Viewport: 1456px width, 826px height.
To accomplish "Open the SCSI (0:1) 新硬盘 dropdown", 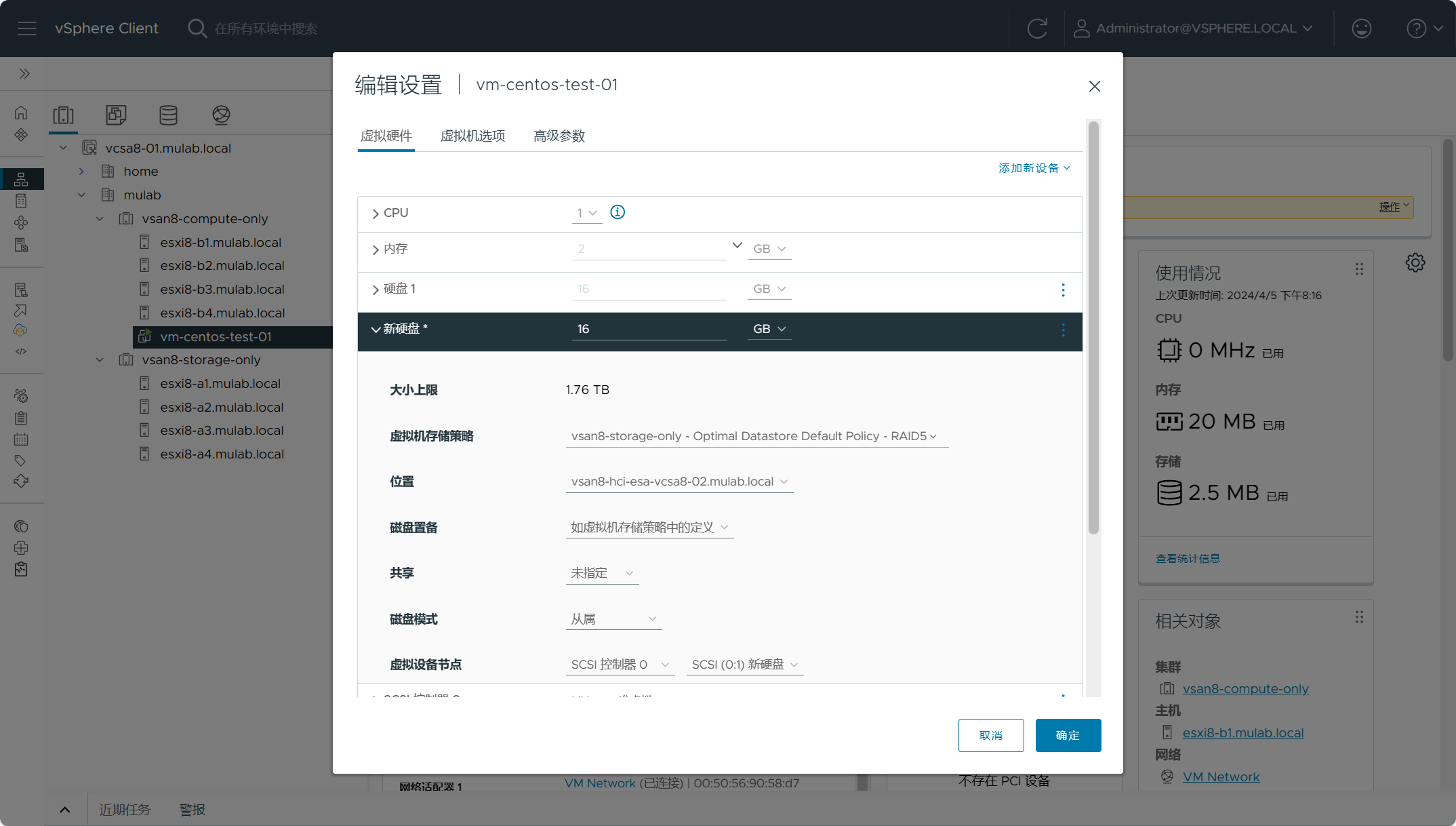I will point(746,665).
